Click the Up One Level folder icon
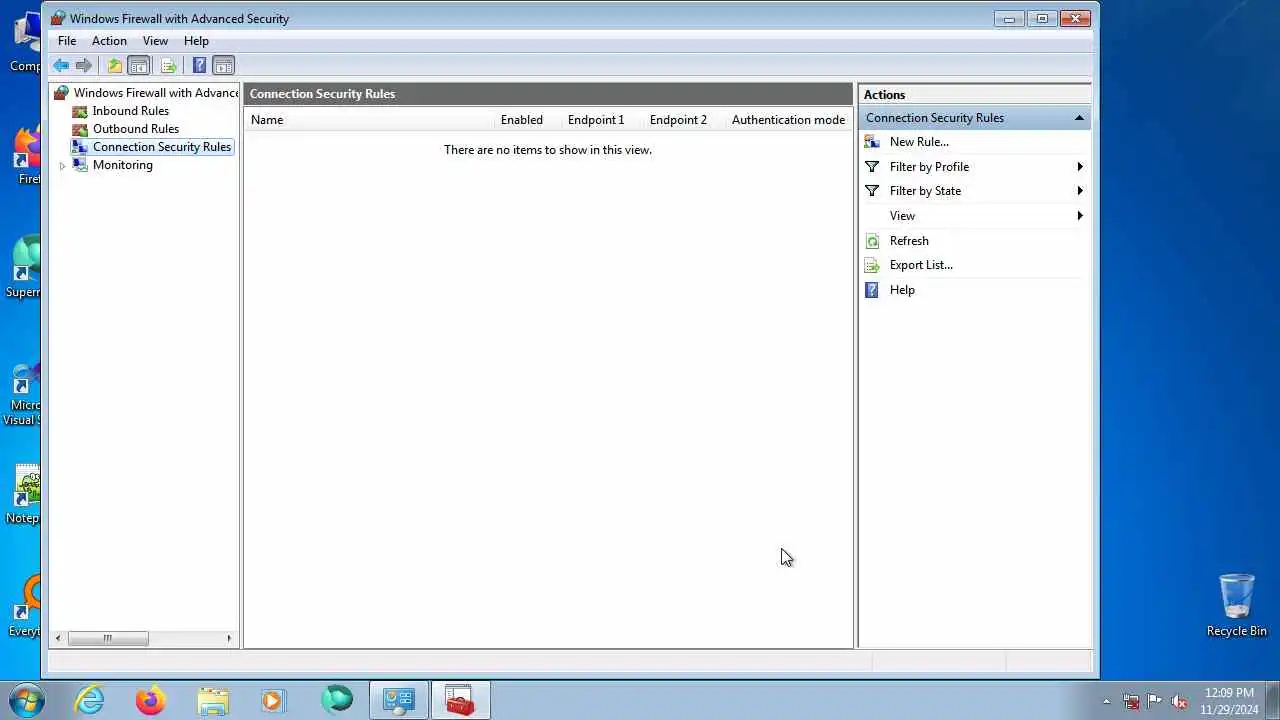This screenshot has width=1280, height=720. [x=114, y=66]
